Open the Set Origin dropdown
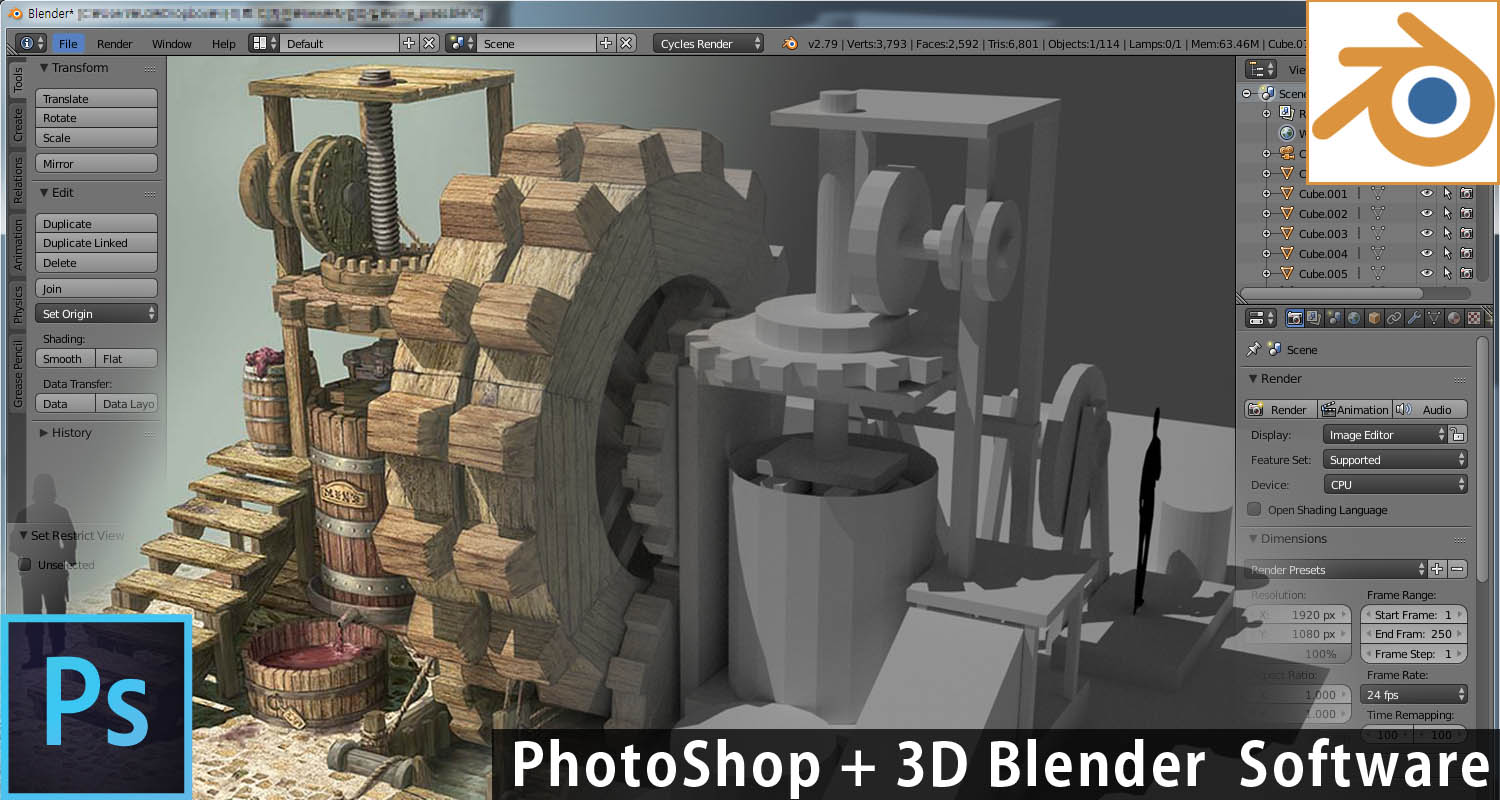Viewport: 1500px width, 800px height. pyautogui.click(x=97, y=314)
